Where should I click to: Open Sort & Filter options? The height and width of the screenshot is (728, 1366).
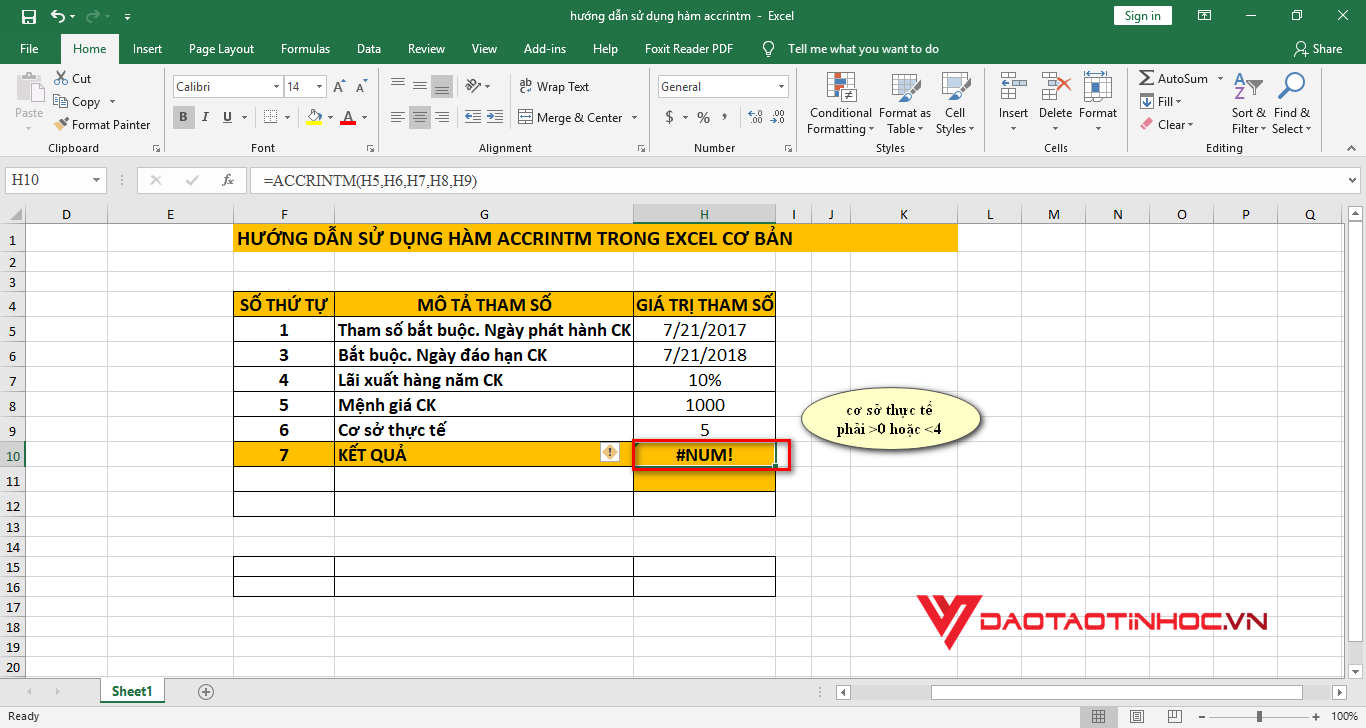[x=1248, y=104]
